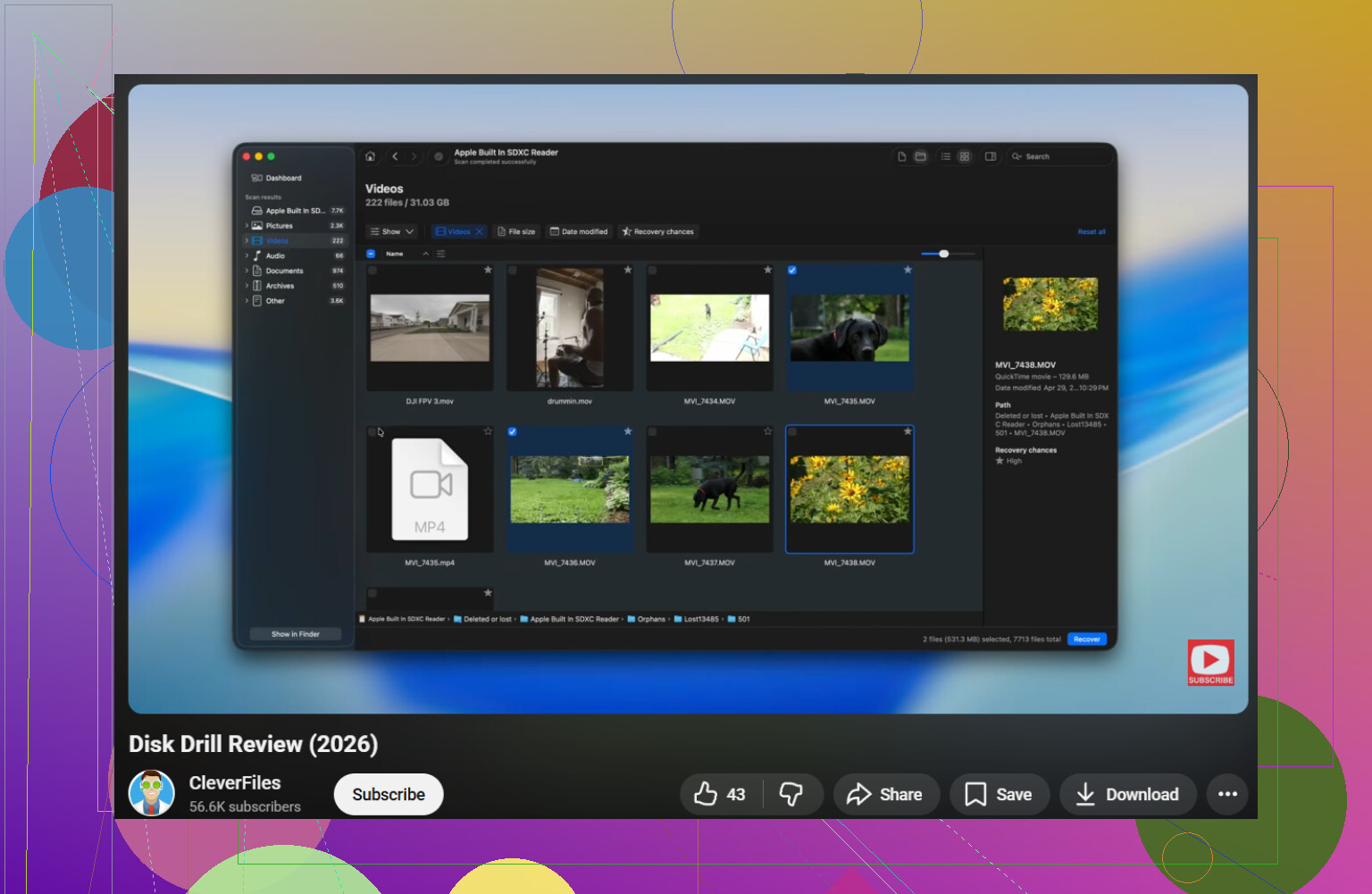The image size is (1372, 894).
Task: Click Reset all filters link
Action: point(1092,231)
